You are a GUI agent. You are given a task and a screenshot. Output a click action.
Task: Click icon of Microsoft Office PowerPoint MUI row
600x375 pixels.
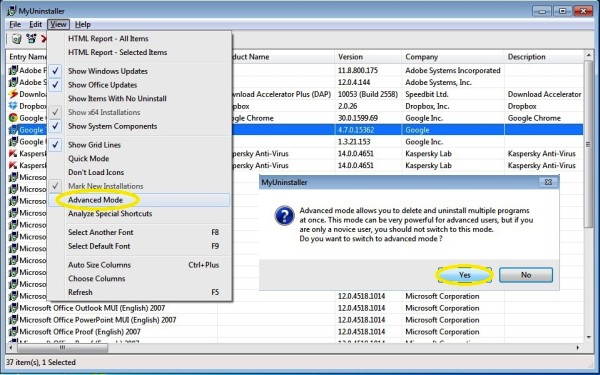13,320
